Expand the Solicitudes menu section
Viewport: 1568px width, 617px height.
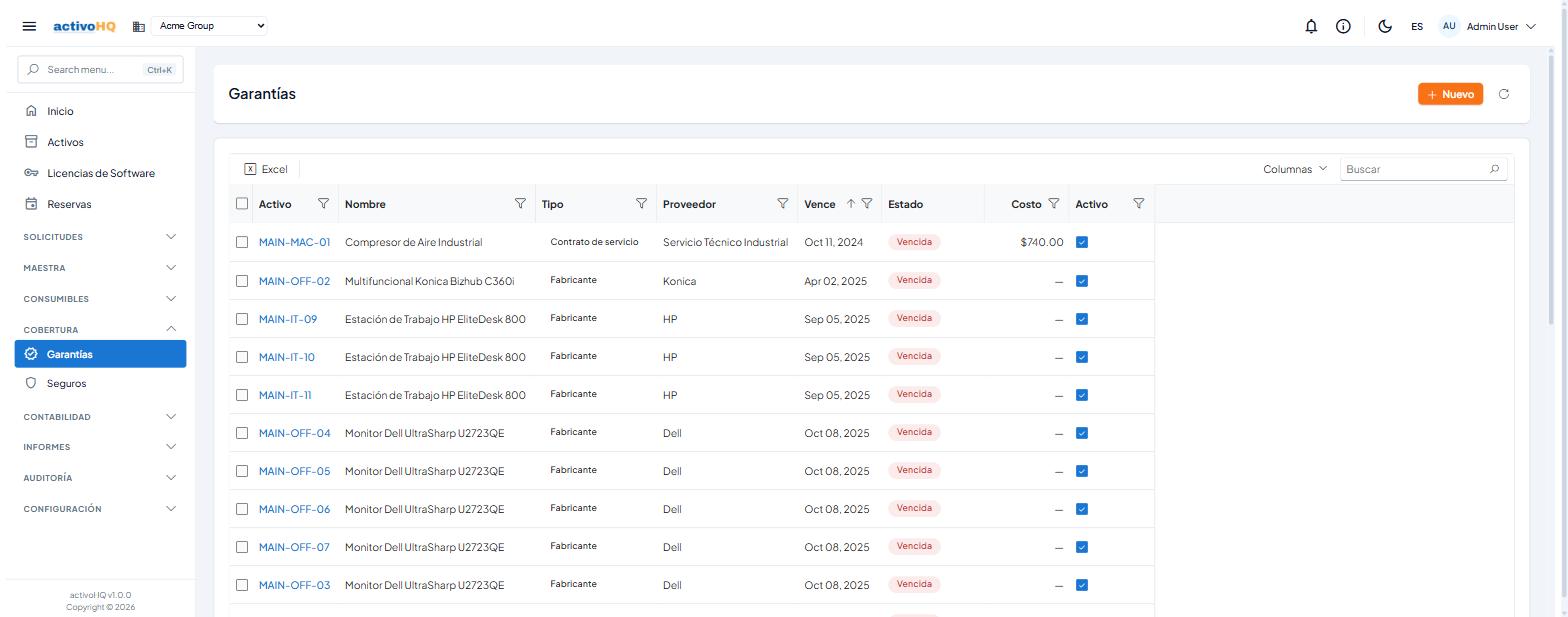100,237
